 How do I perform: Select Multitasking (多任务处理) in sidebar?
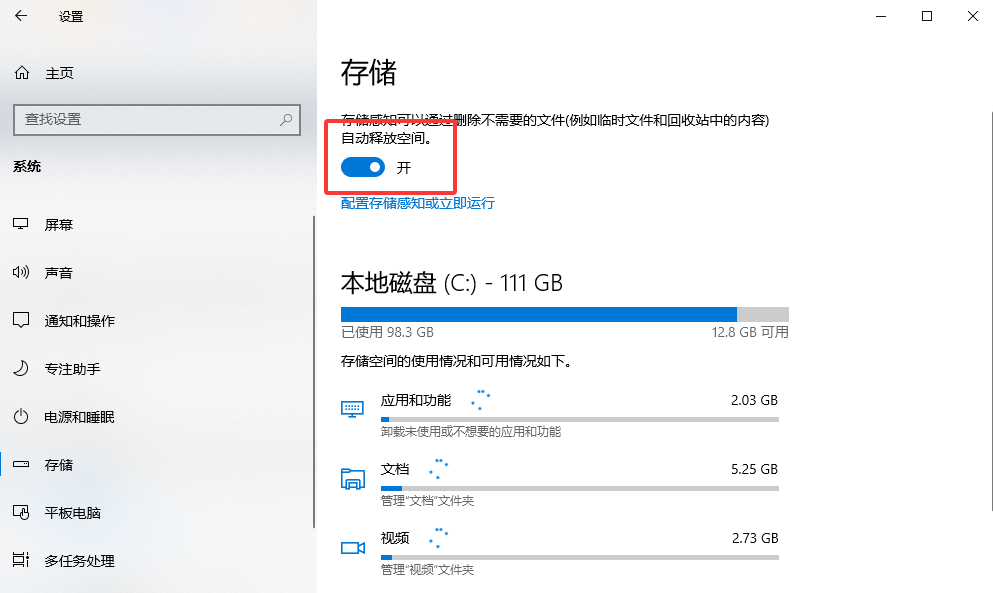click(x=80, y=561)
